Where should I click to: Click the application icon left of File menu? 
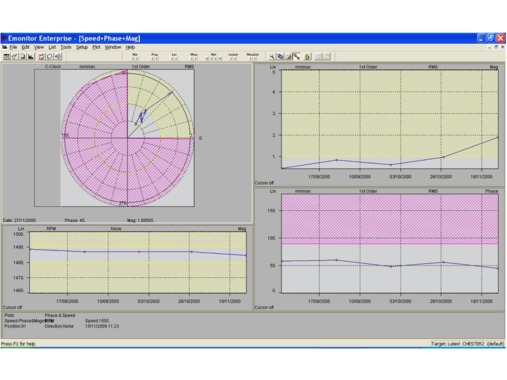click(4, 47)
